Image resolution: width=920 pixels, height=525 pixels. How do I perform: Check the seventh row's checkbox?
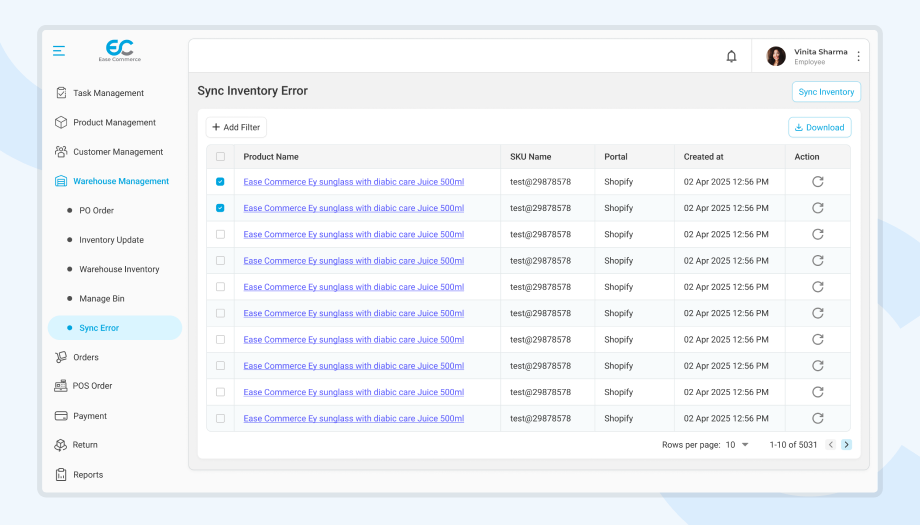pyautogui.click(x=221, y=340)
